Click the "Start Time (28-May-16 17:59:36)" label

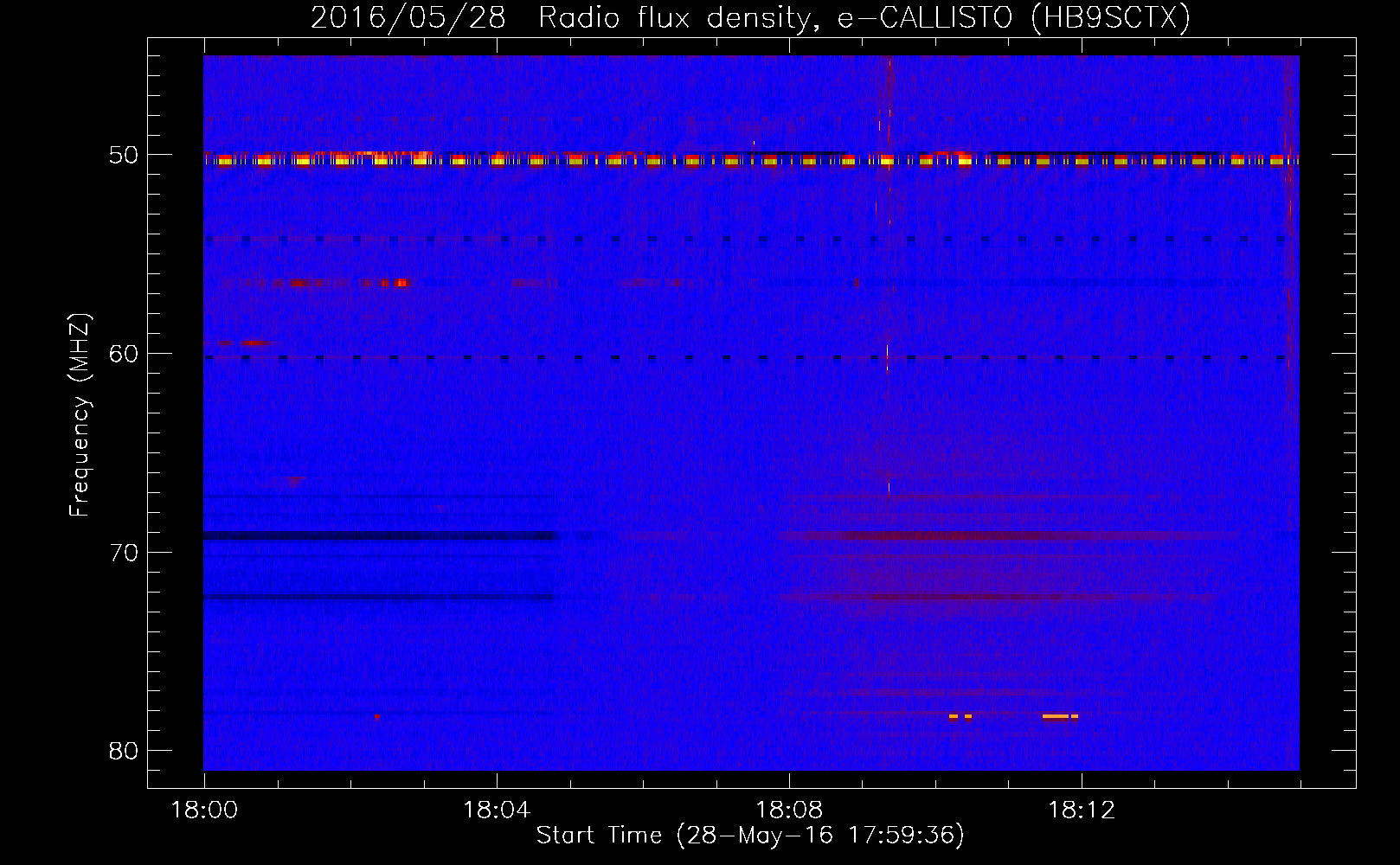(750, 836)
